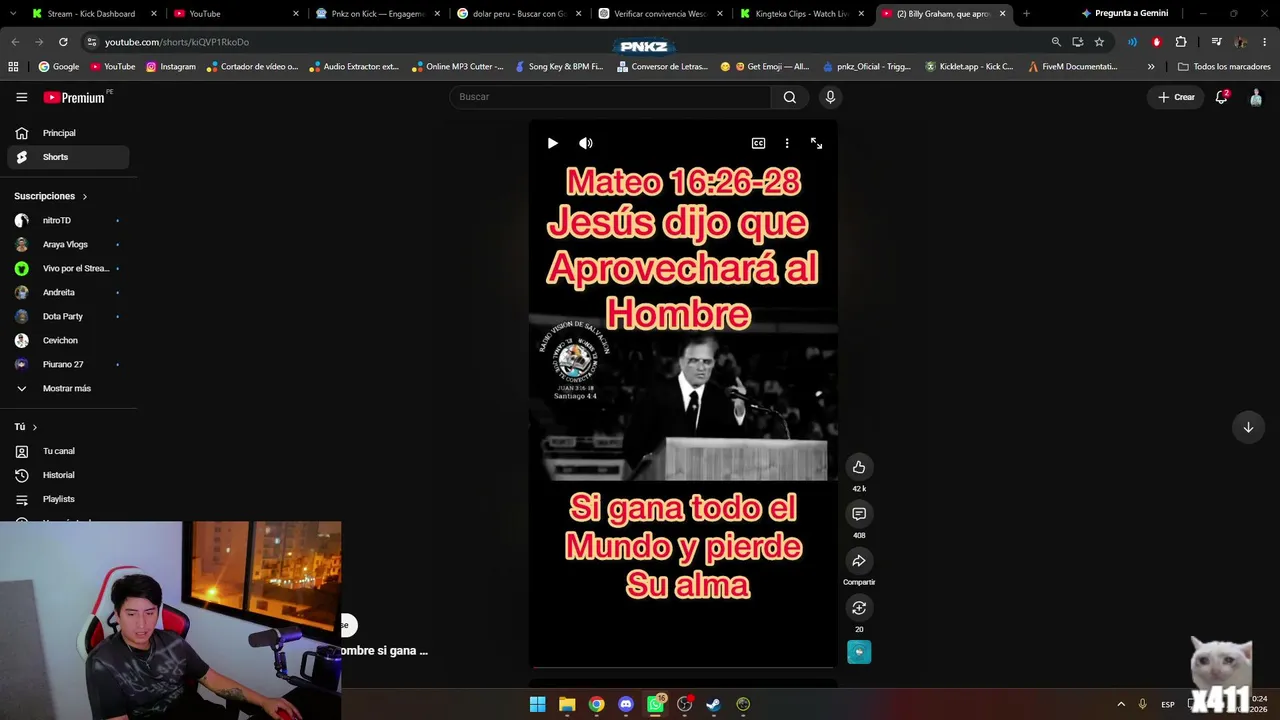
Task: Go to YouTube Premium home logo
Action: click(x=75, y=97)
